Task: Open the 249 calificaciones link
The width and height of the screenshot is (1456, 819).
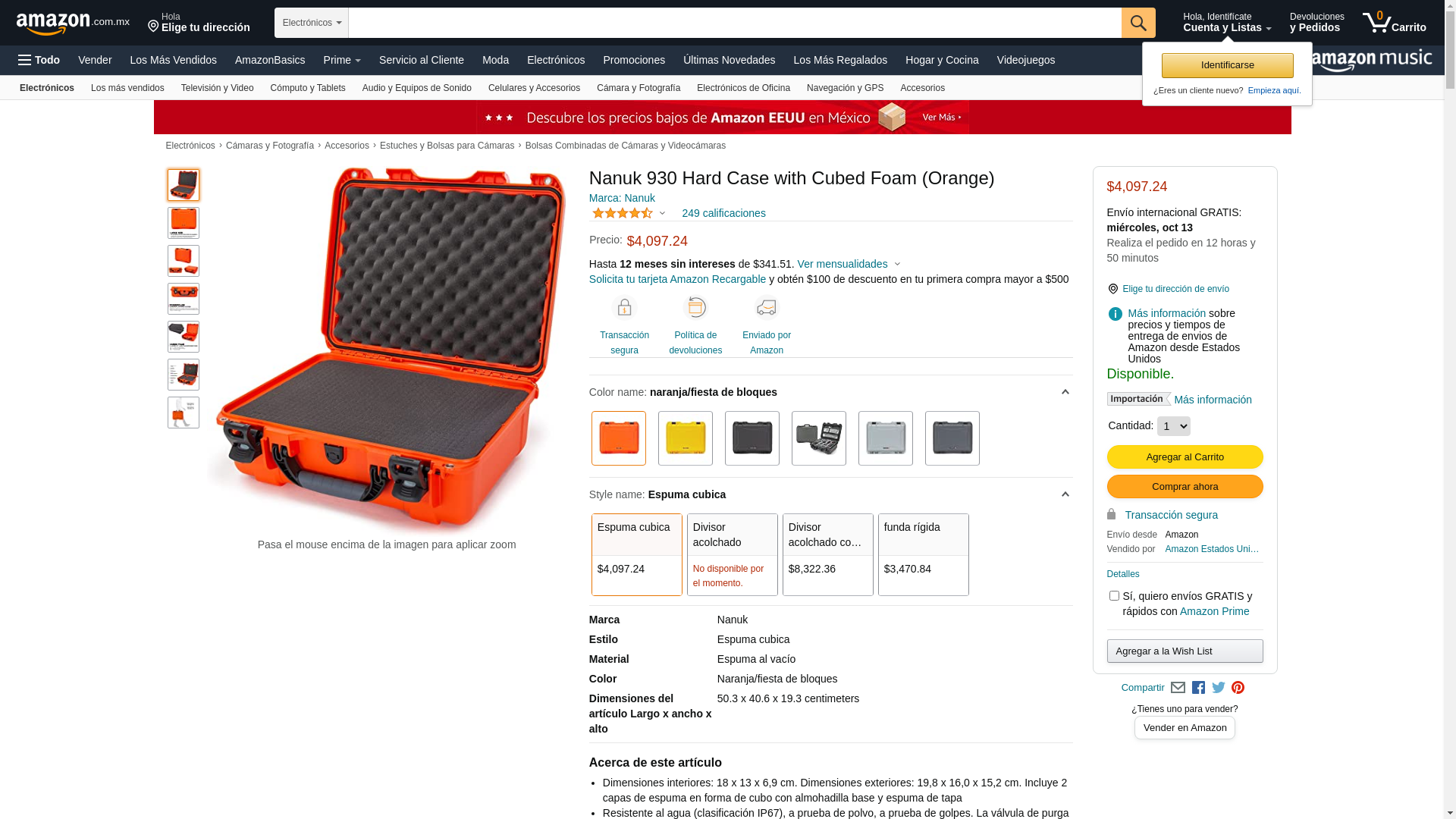Action: (723, 213)
